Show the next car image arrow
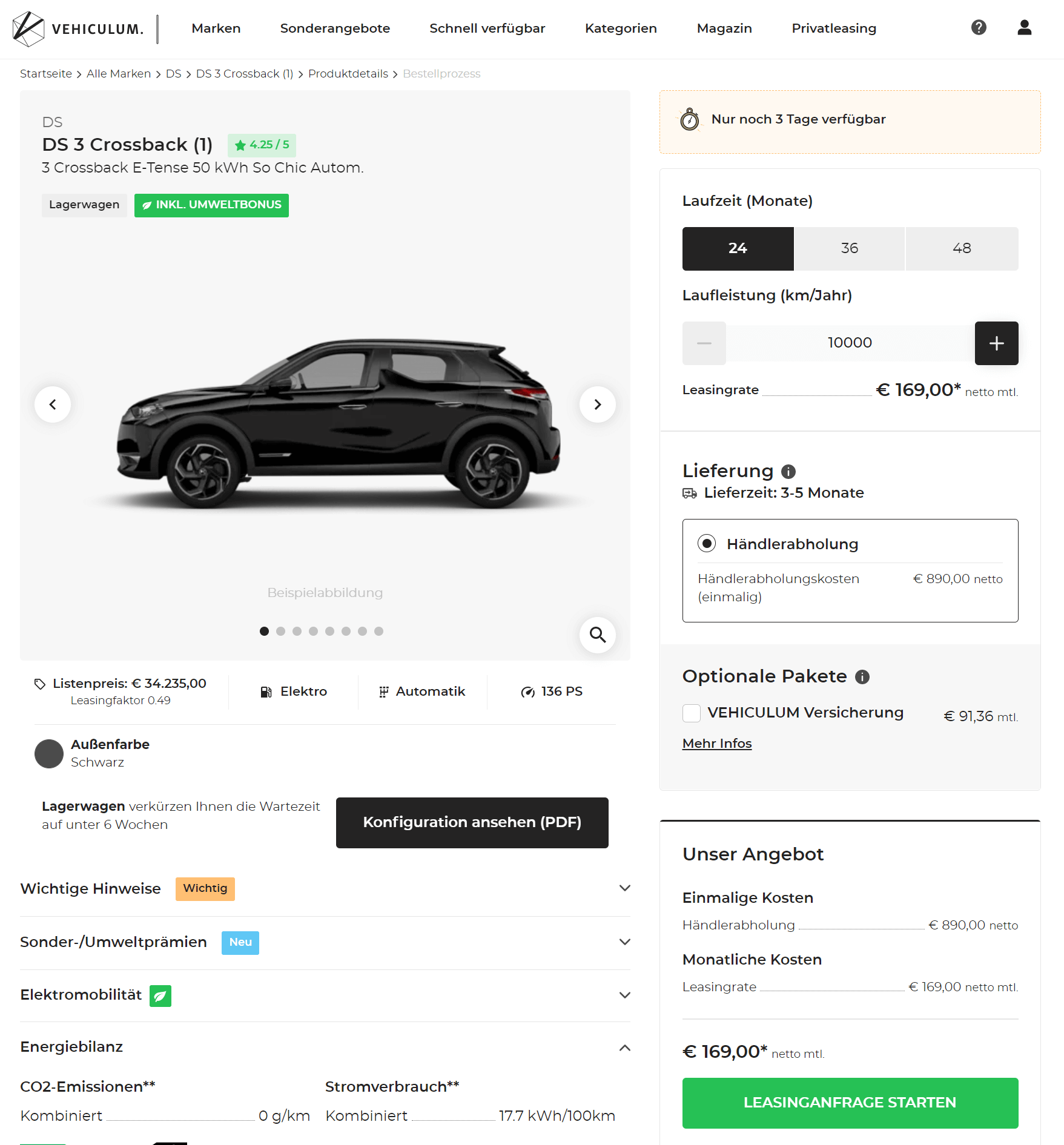Image resolution: width=1064 pixels, height=1145 pixels. coord(597,404)
